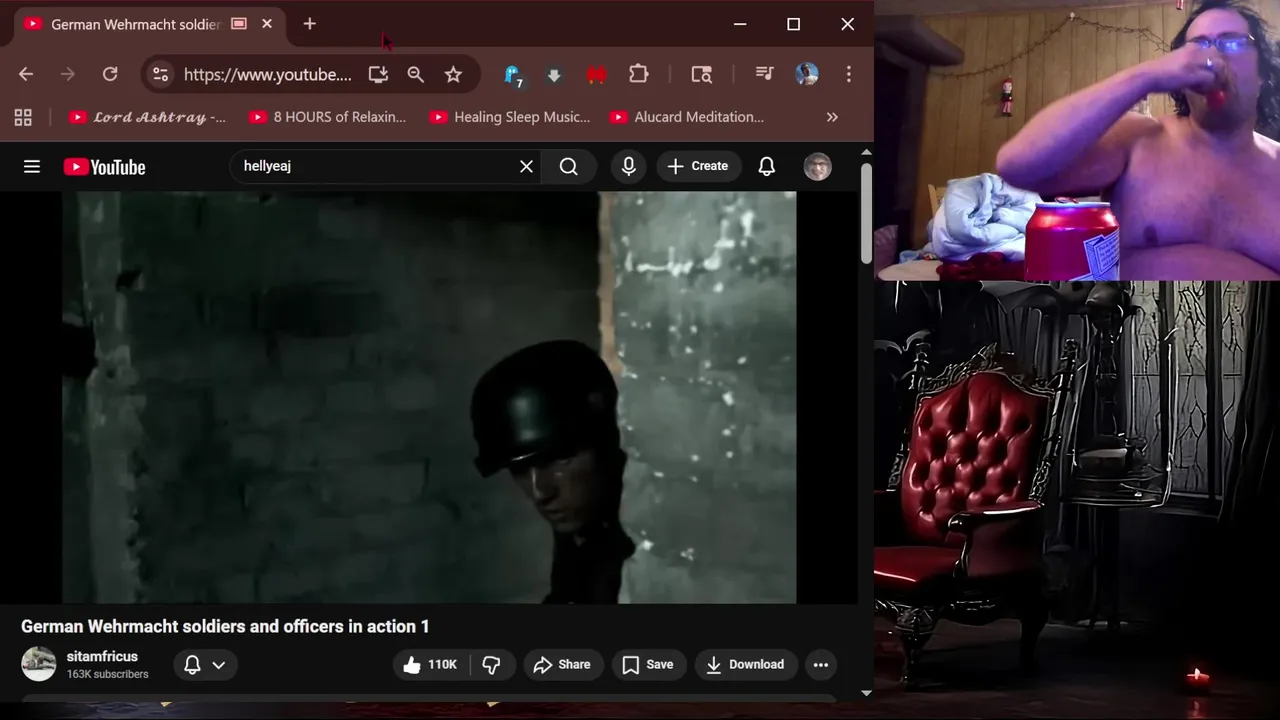The height and width of the screenshot is (720, 1280).
Task: Open media controls icon in Chrome toolbar
Action: tap(764, 74)
